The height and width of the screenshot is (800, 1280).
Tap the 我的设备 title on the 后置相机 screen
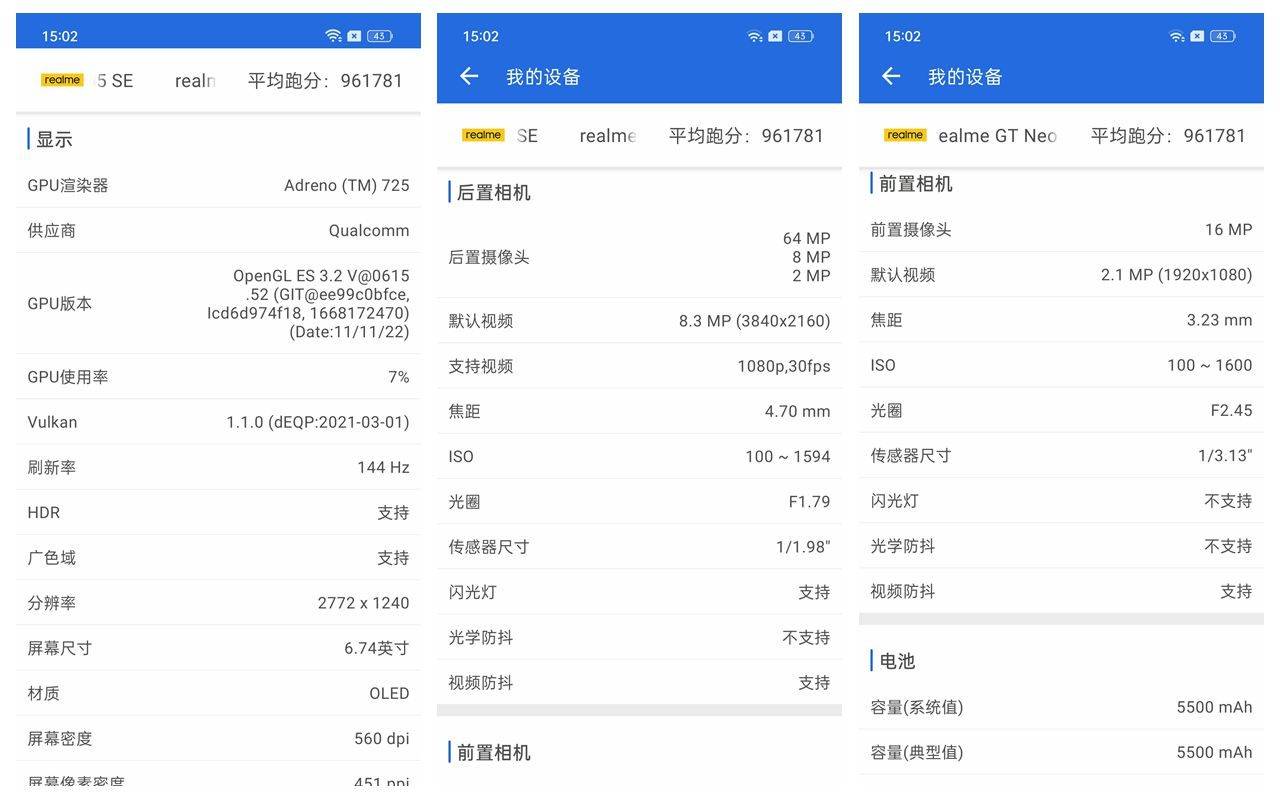click(543, 77)
